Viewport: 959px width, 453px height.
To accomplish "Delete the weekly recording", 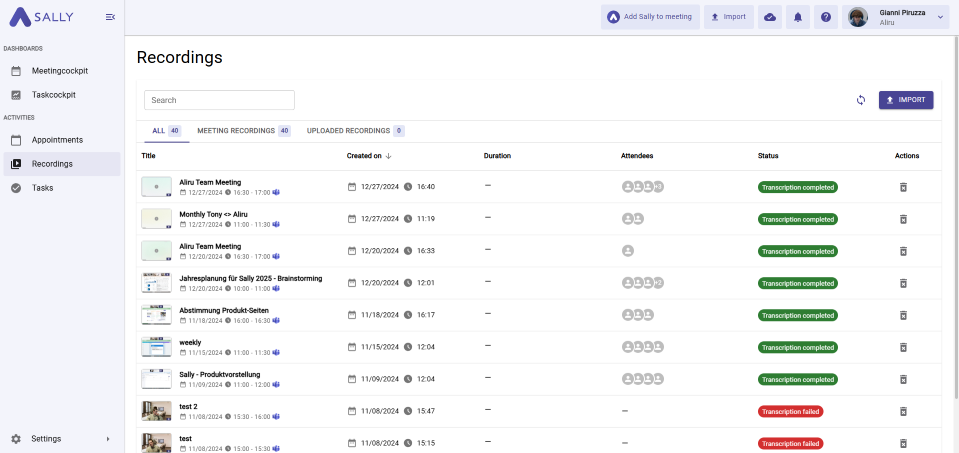I will point(903,347).
